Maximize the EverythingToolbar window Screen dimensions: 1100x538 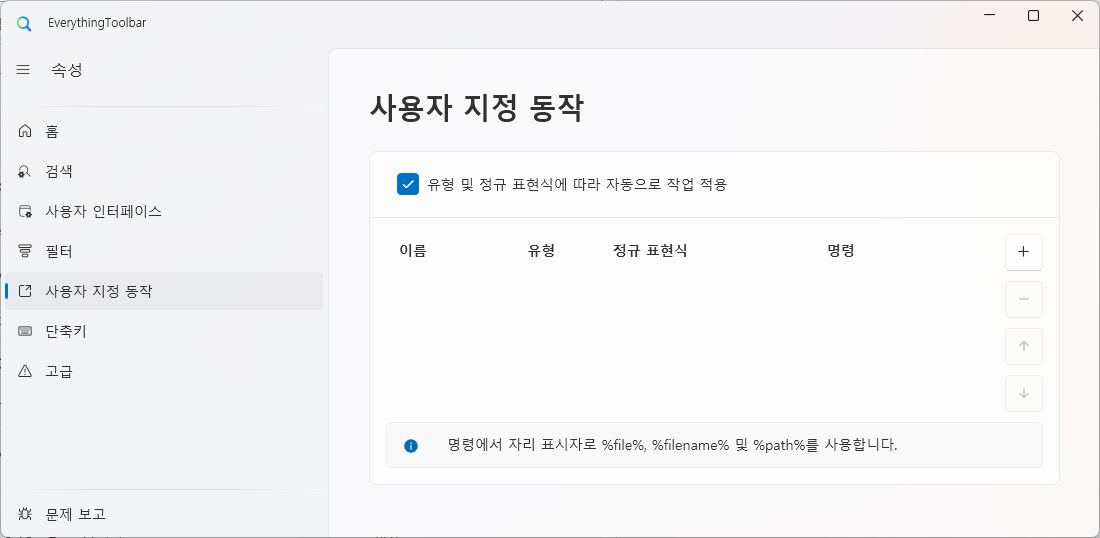click(x=1033, y=15)
